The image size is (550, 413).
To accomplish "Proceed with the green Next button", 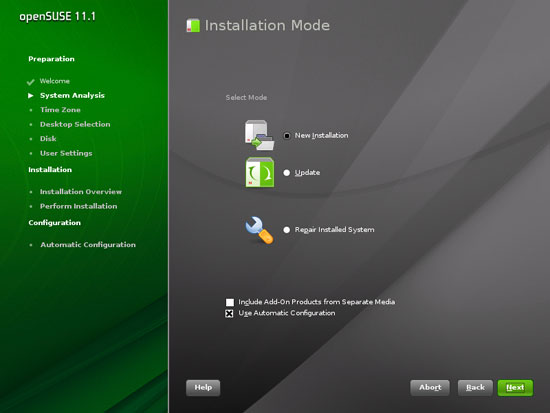I will [515, 388].
